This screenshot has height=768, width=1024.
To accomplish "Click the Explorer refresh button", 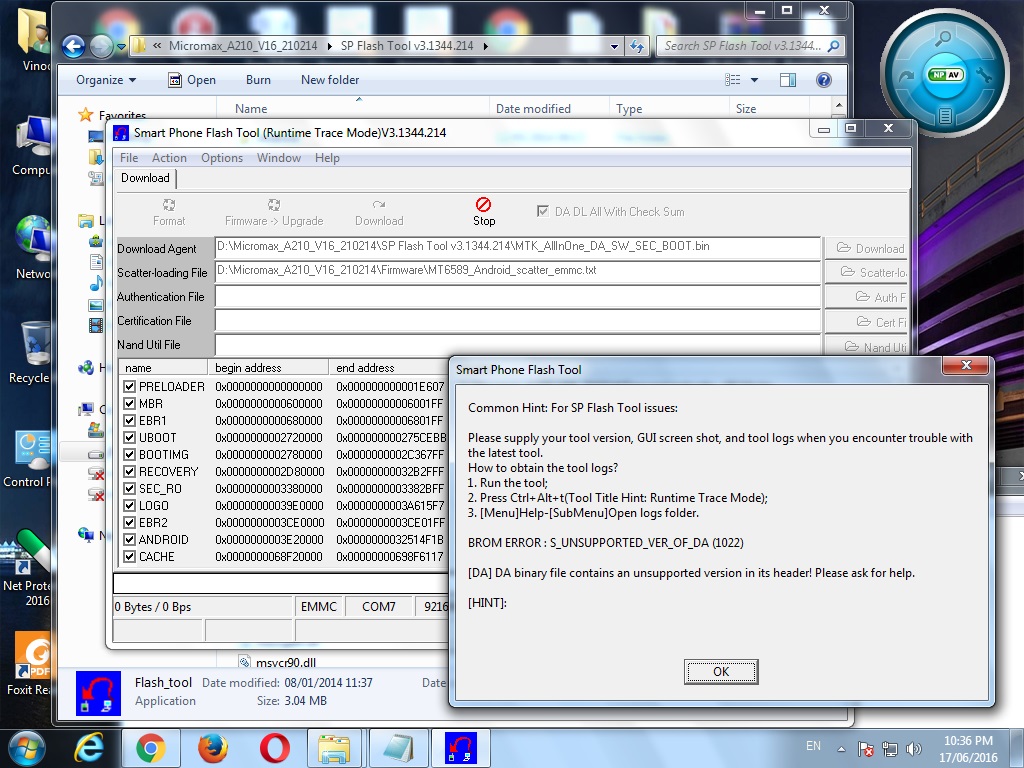I will tap(637, 46).
